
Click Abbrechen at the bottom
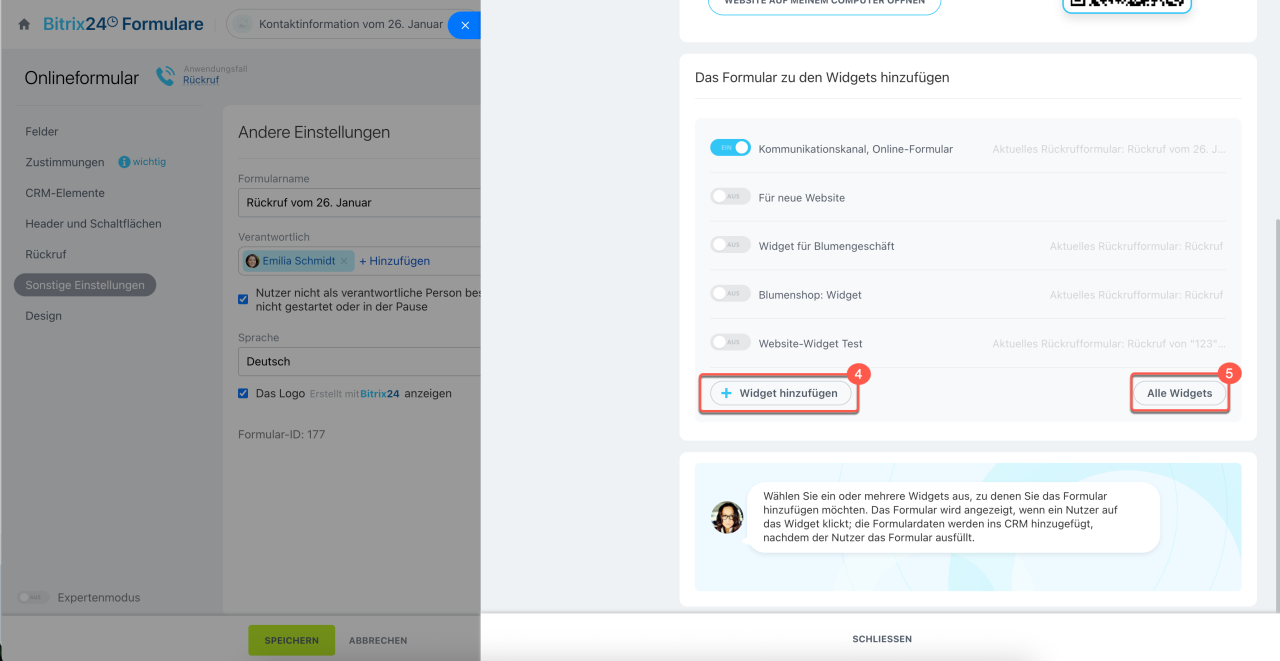click(x=378, y=640)
